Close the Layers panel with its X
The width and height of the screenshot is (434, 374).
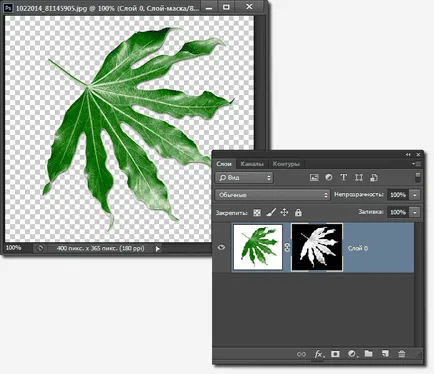(418, 155)
